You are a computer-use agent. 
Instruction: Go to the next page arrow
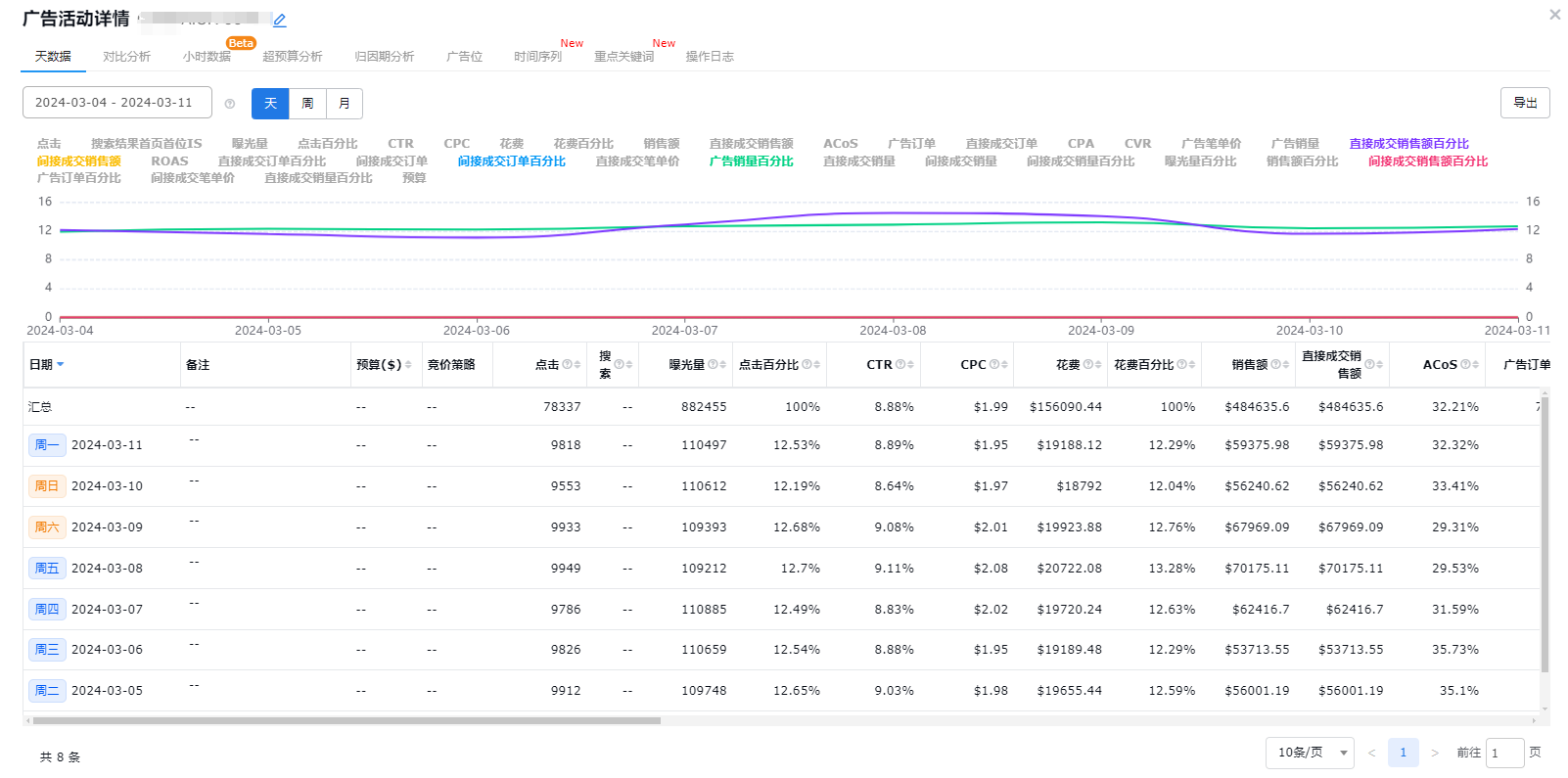point(1435,753)
